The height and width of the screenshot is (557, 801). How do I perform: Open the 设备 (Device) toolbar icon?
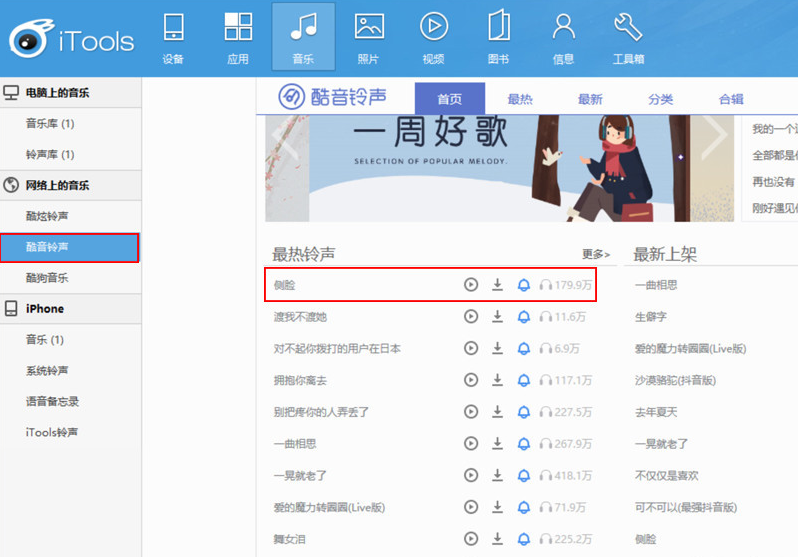pos(173,37)
